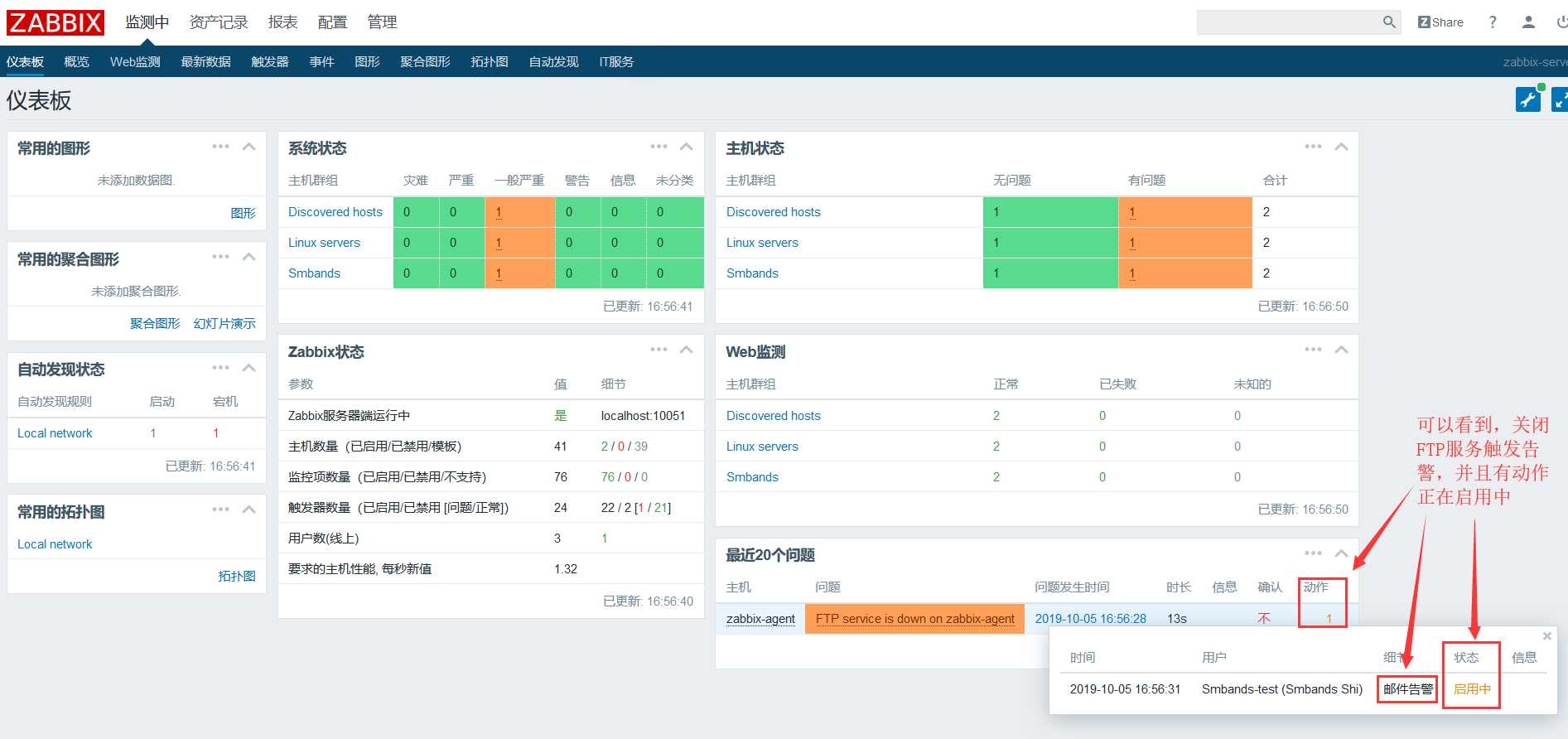Open Discovered hosts in 主机状态 widget
Screen dimensions: 1568x739
click(774, 212)
